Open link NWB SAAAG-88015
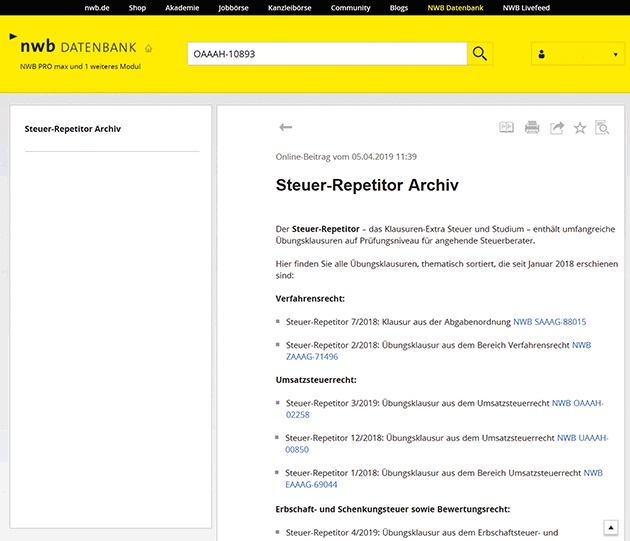Viewport: 630px width, 541px height. (x=549, y=322)
